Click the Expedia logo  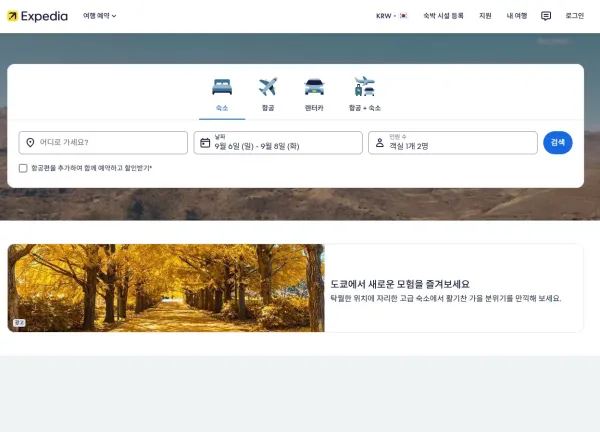pos(38,16)
